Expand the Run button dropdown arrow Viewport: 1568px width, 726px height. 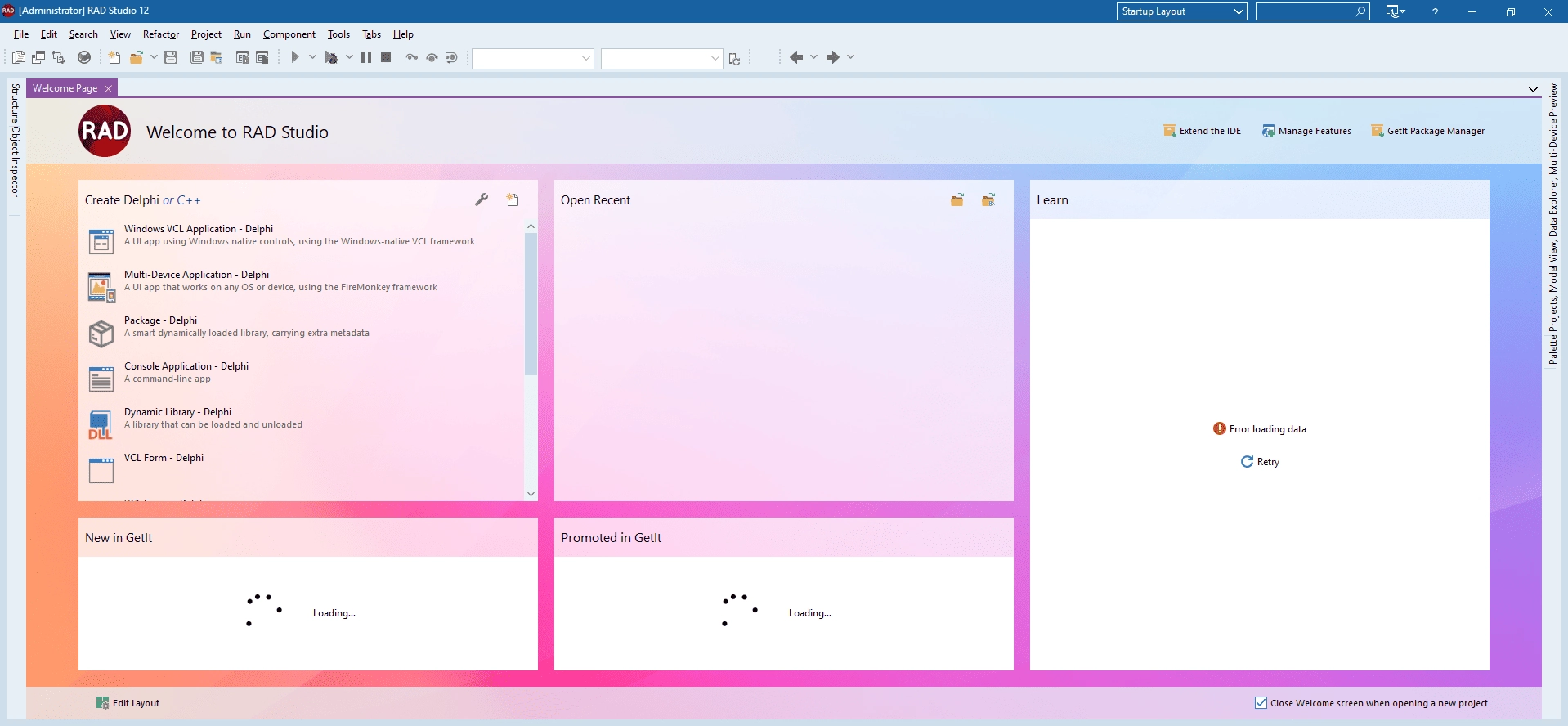[312, 57]
